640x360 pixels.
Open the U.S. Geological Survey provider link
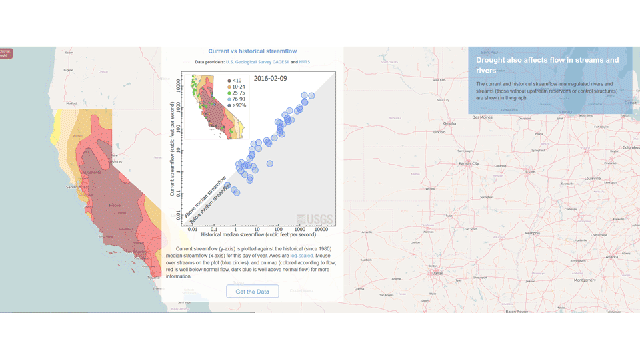click(x=249, y=62)
